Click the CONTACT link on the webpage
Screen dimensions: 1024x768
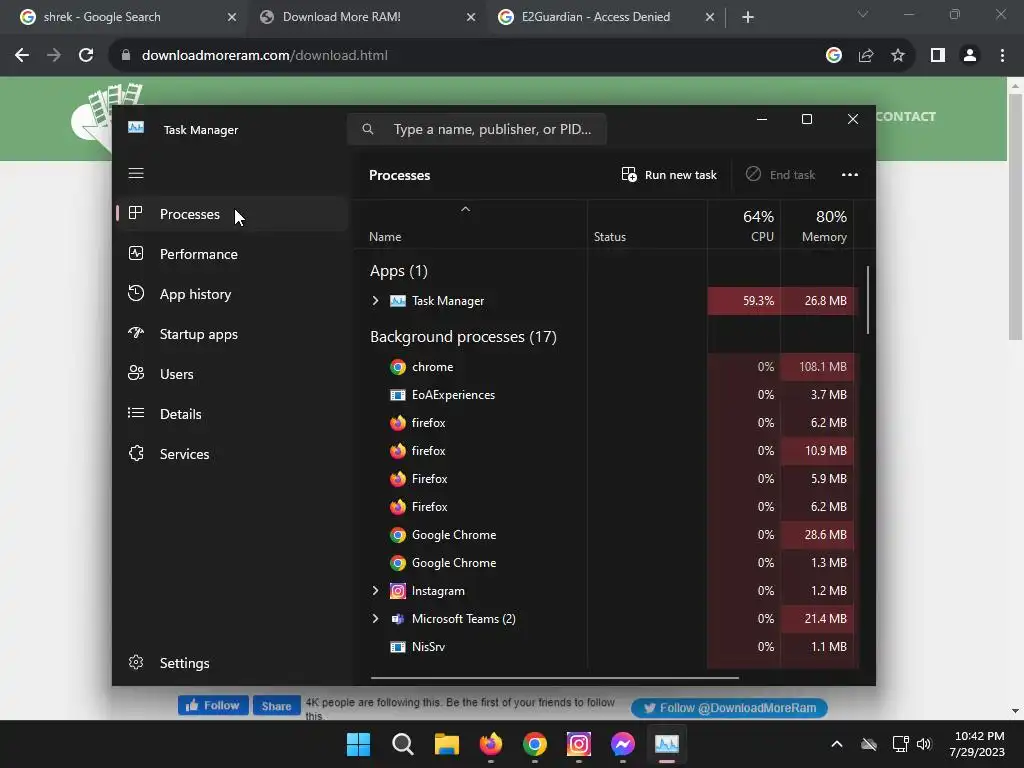click(x=905, y=116)
